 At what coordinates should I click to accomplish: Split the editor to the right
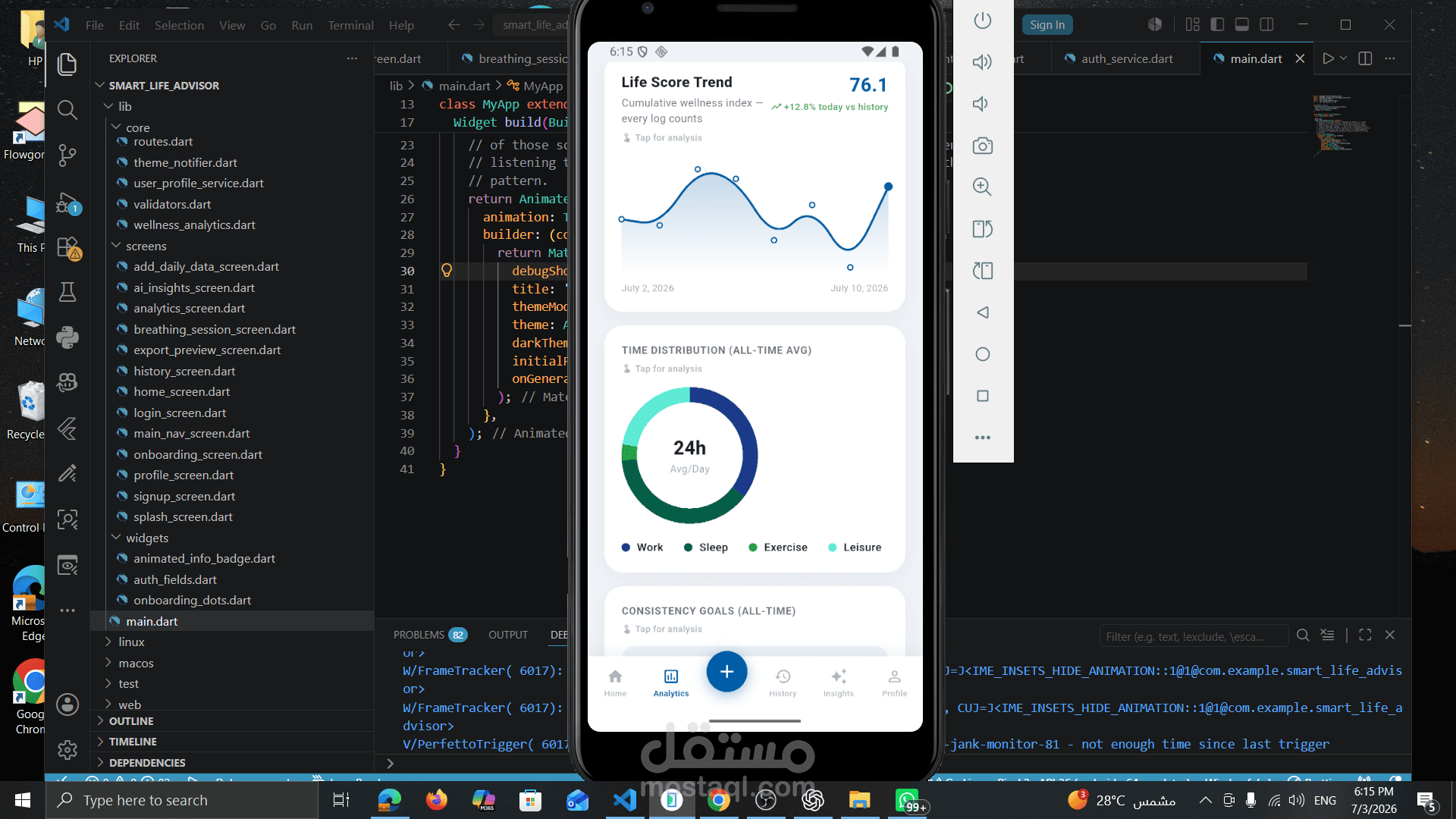point(1365,58)
